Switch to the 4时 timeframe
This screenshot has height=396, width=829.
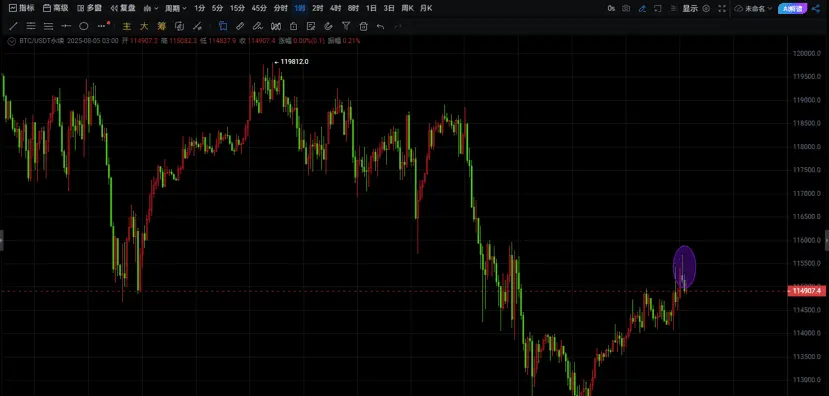pos(335,8)
